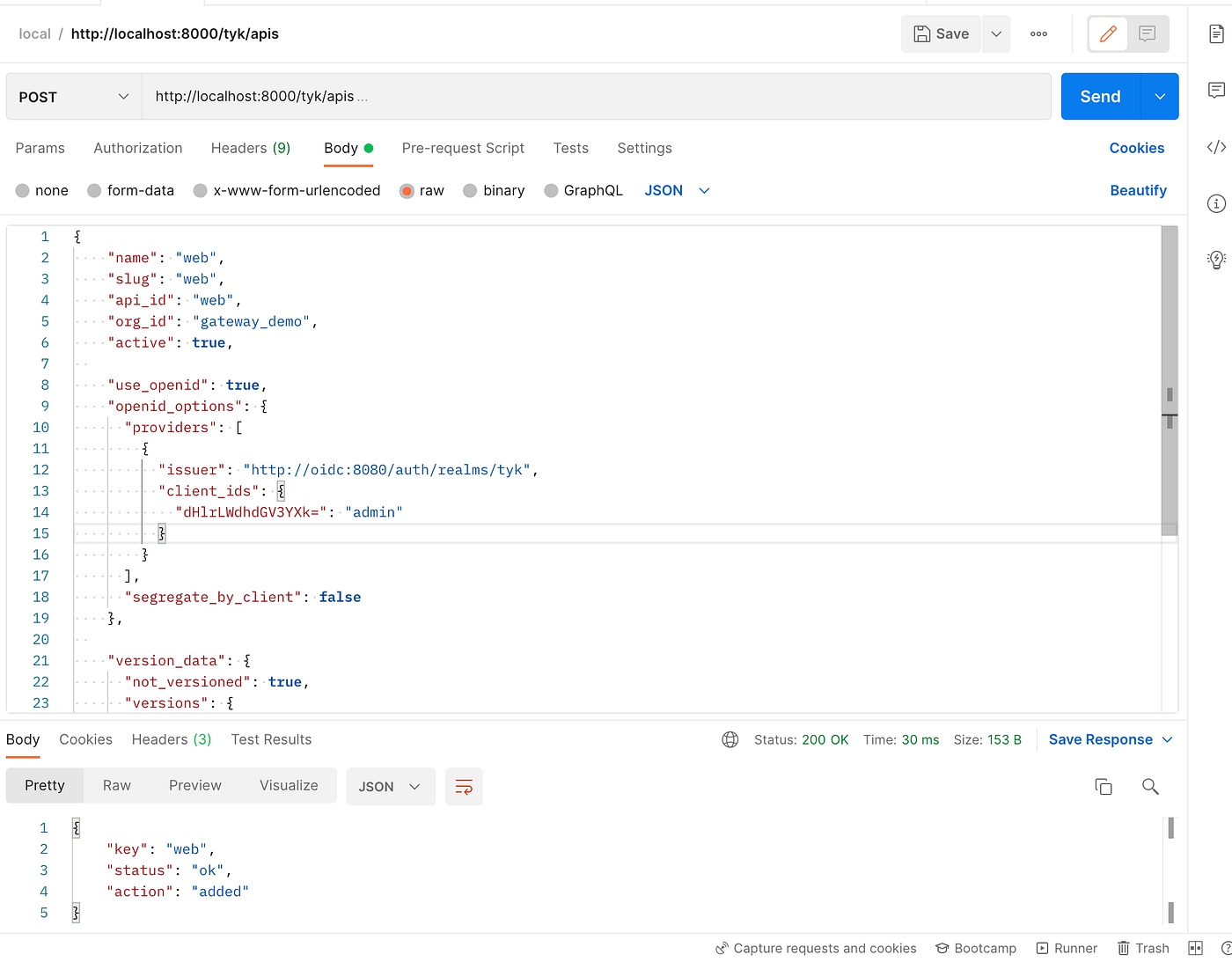Open the code snippet panel
This screenshot has width=1232, height=962.
pyautogui.click(x=1216, y=147)
